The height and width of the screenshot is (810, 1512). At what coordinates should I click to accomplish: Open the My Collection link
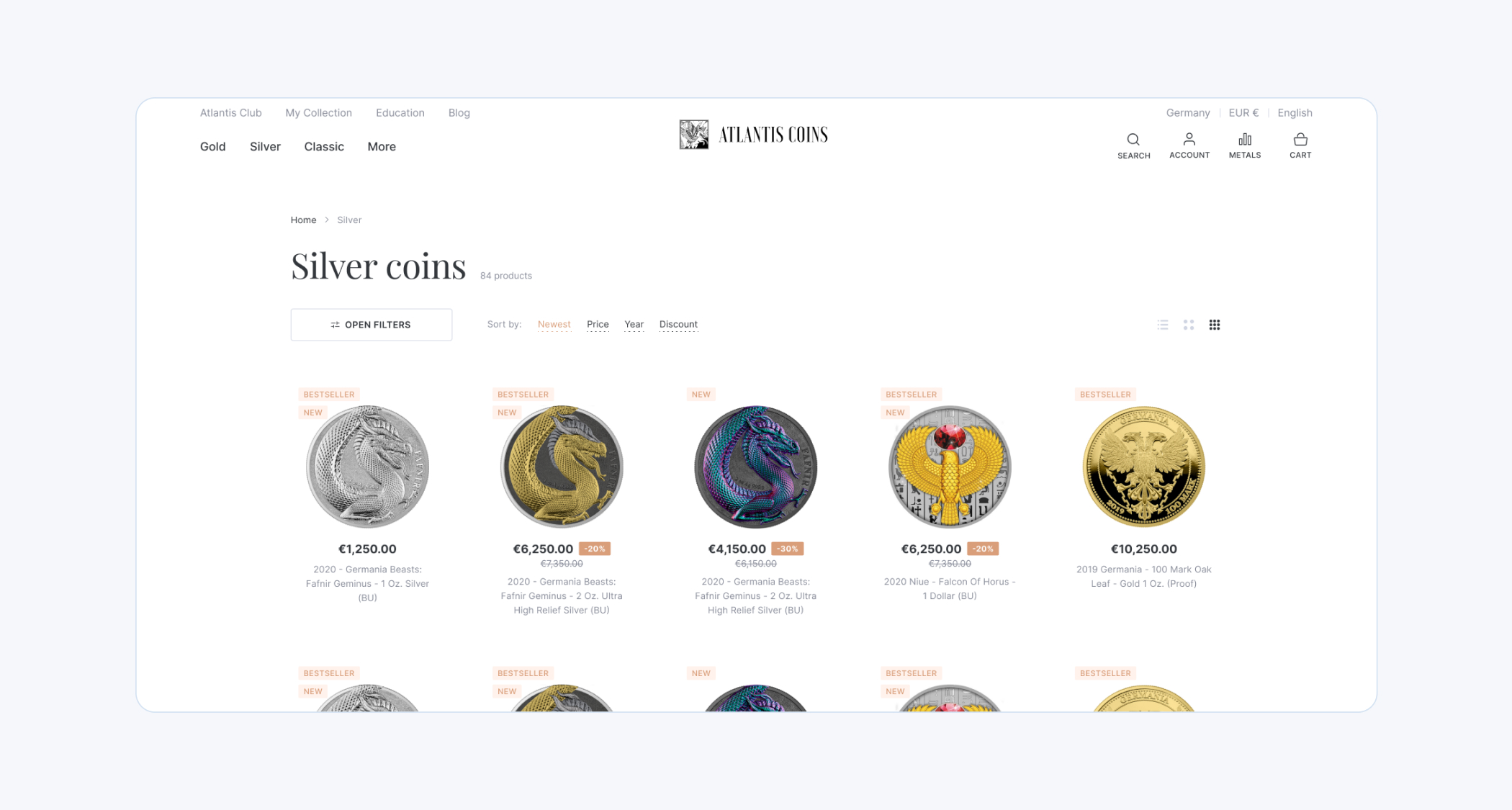point(318,112)
